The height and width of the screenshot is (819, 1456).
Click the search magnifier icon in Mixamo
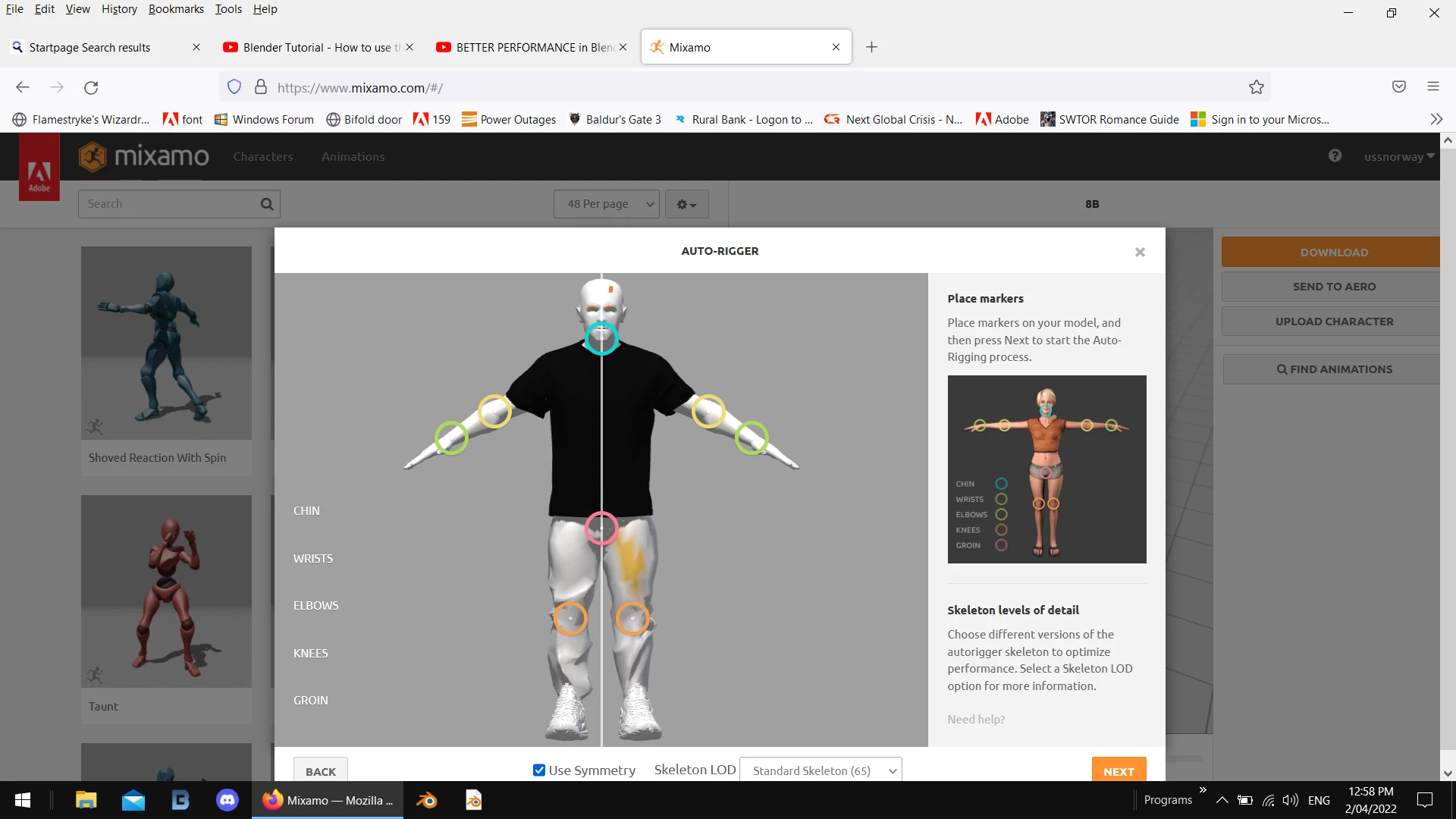[x=267, y=204]
